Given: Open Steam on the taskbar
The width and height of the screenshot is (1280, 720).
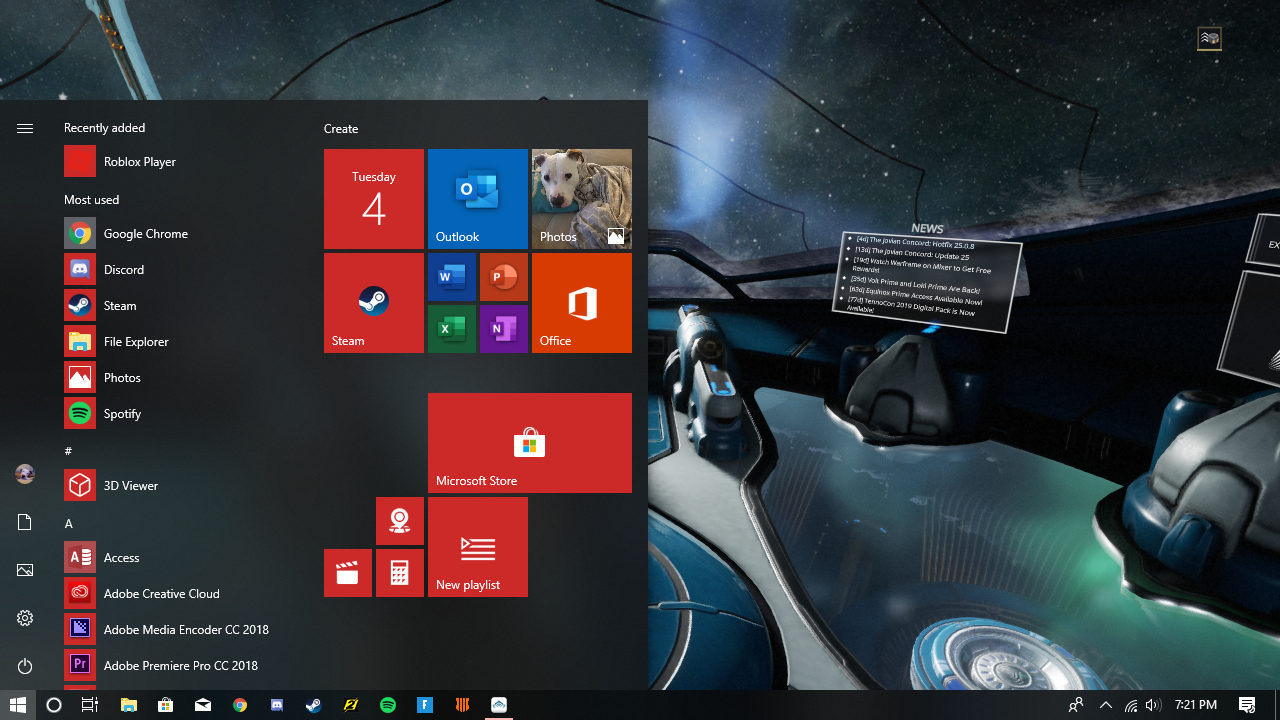Looking at the screenshot, I should click(314, 705).
